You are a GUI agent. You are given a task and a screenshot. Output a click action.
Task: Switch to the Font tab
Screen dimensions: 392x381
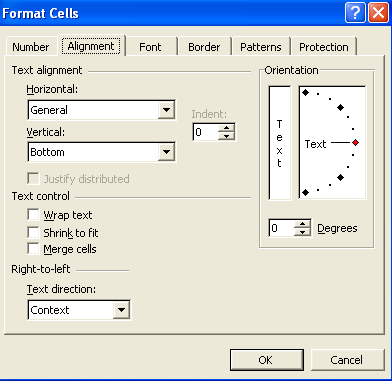coord(150,47)
